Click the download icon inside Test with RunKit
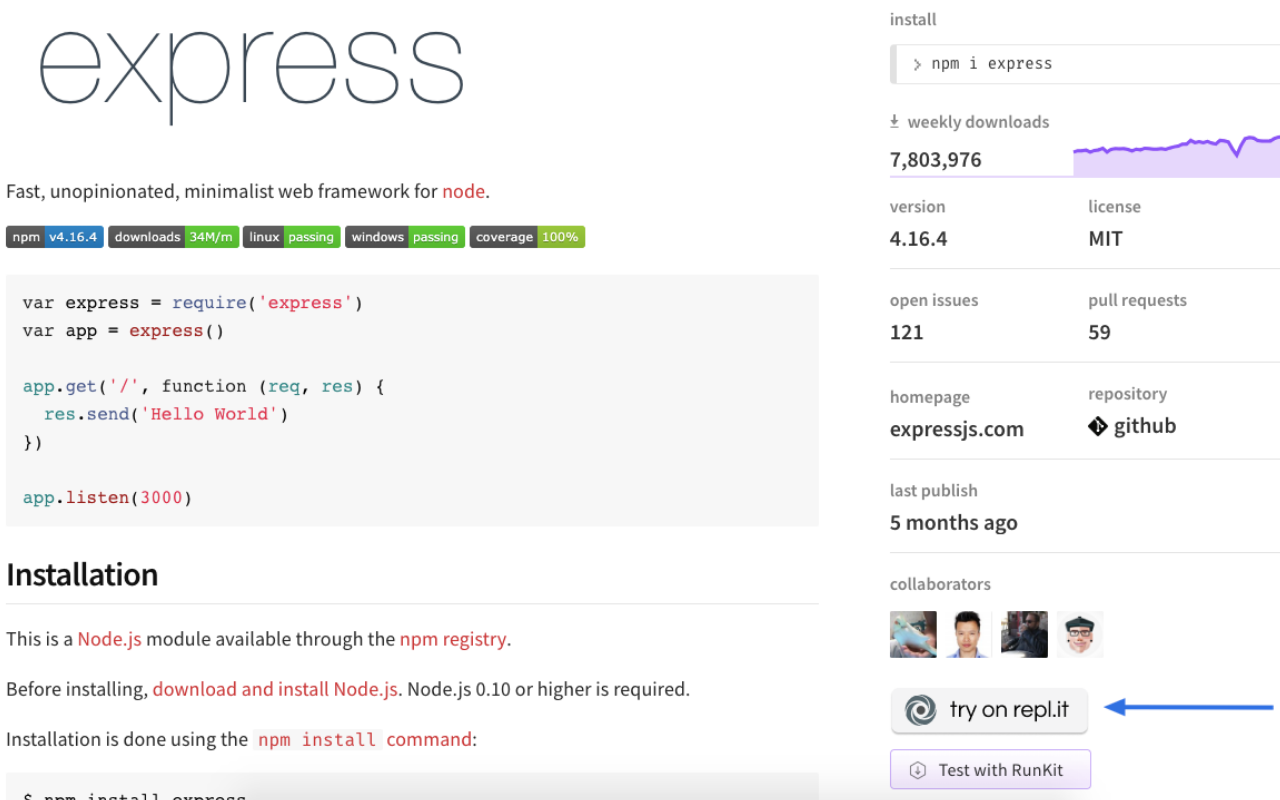Image resolution: width=1280 pixels, height=800 pixels. [x=917, y=769]
